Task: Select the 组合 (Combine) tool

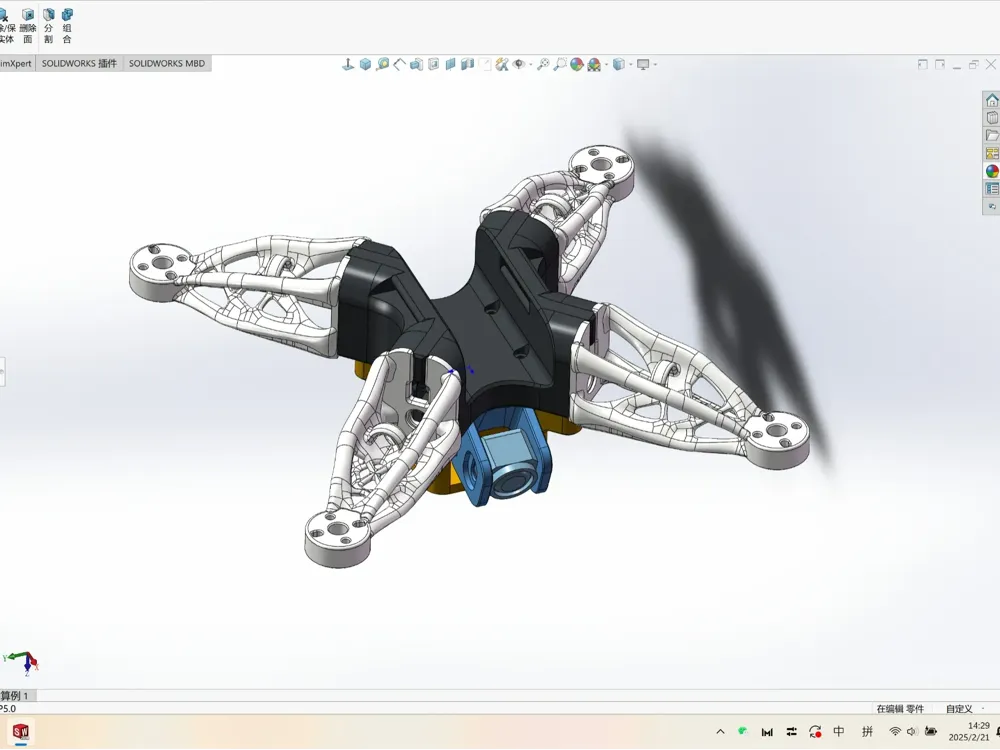Action: coord(67,26)
